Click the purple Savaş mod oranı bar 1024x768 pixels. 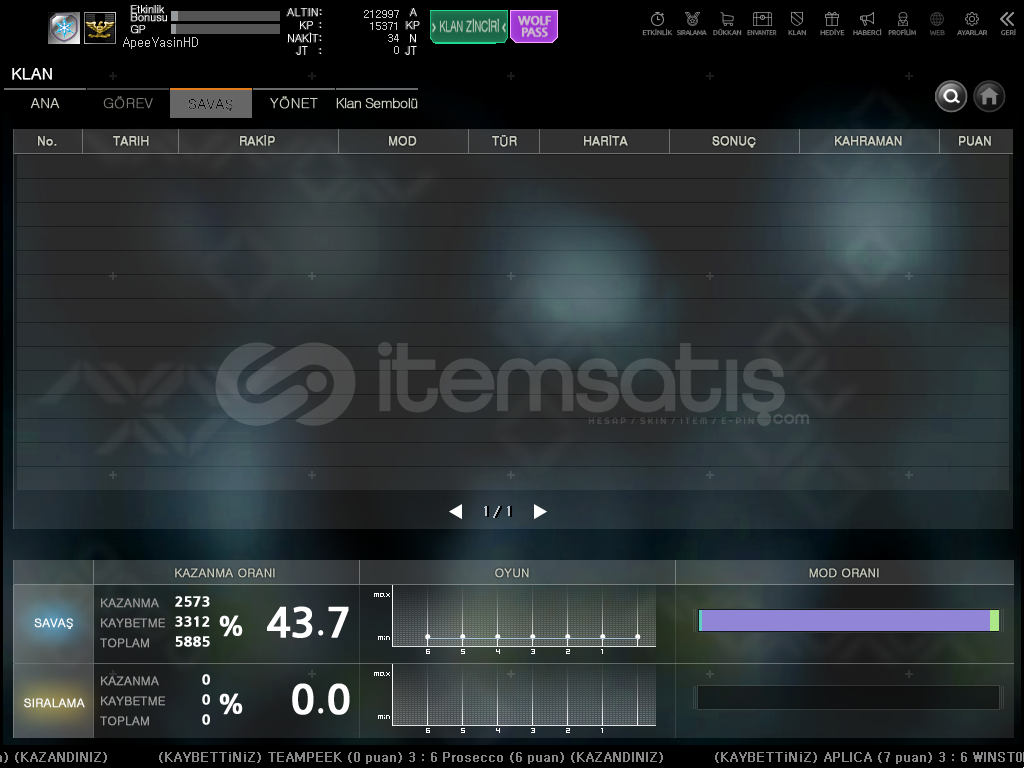pyautogui.click(x=845, y=621)
